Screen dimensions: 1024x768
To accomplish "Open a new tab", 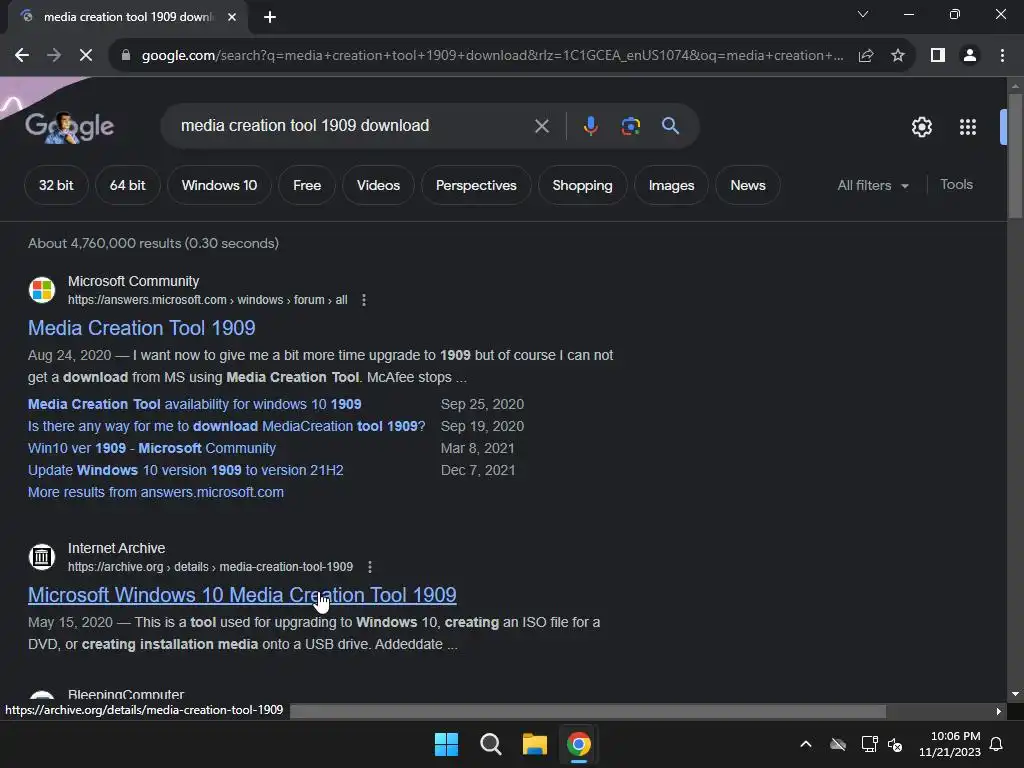I will point(270,17).
